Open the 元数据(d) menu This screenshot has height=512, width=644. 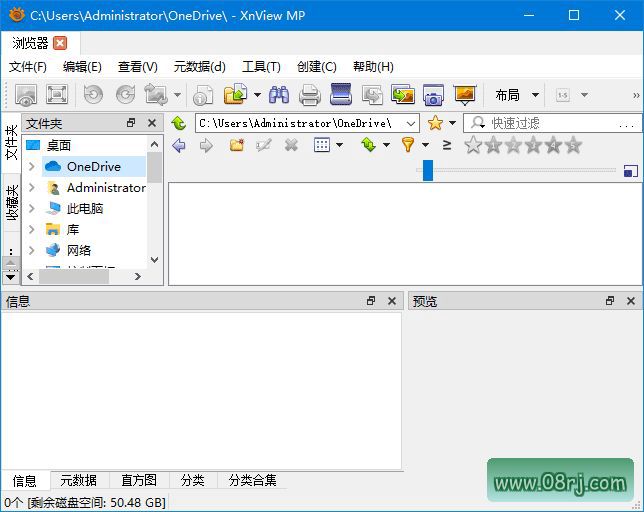[200, 67]
